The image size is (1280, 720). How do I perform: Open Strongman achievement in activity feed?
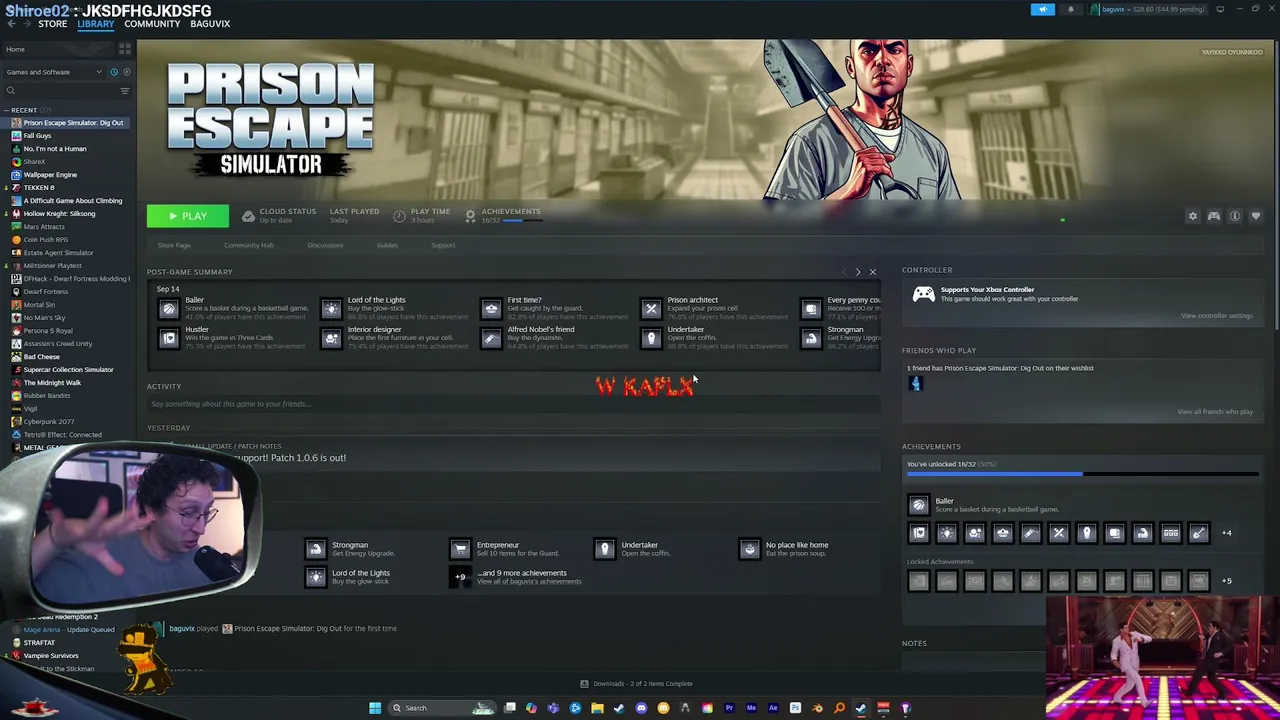click(x=316, y=549)
